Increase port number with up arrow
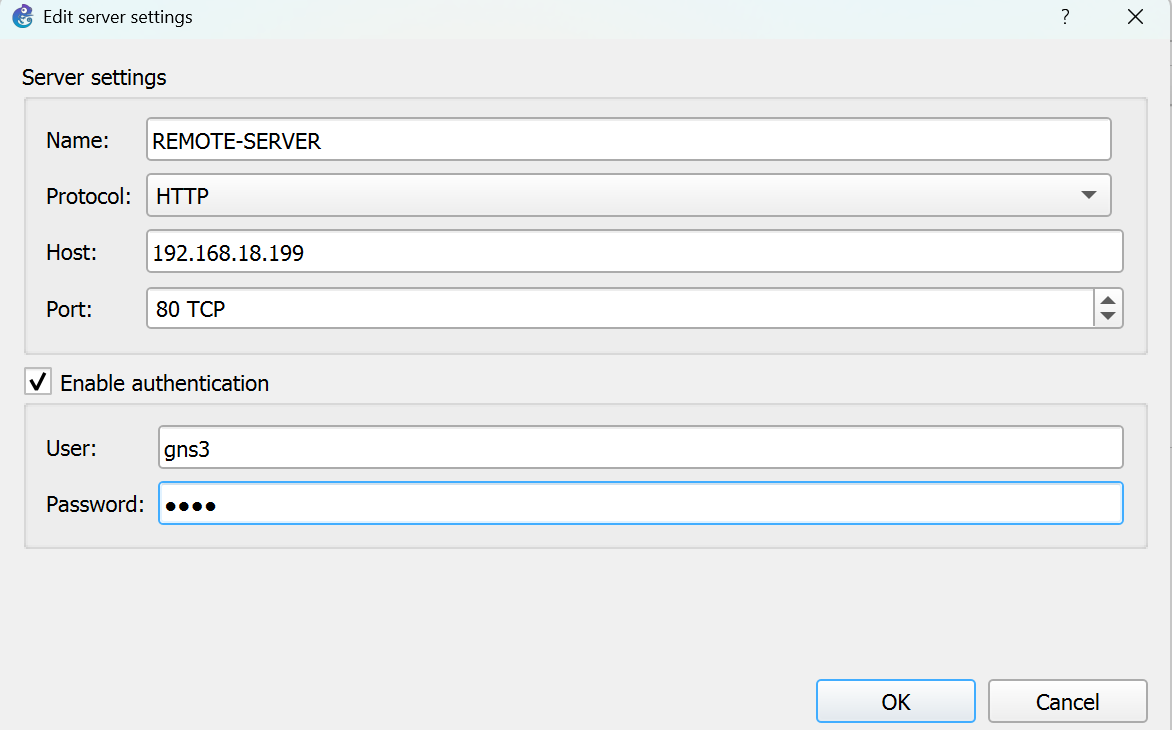The height and width of the screenshot is (730, 1172). coord(1107,301)
